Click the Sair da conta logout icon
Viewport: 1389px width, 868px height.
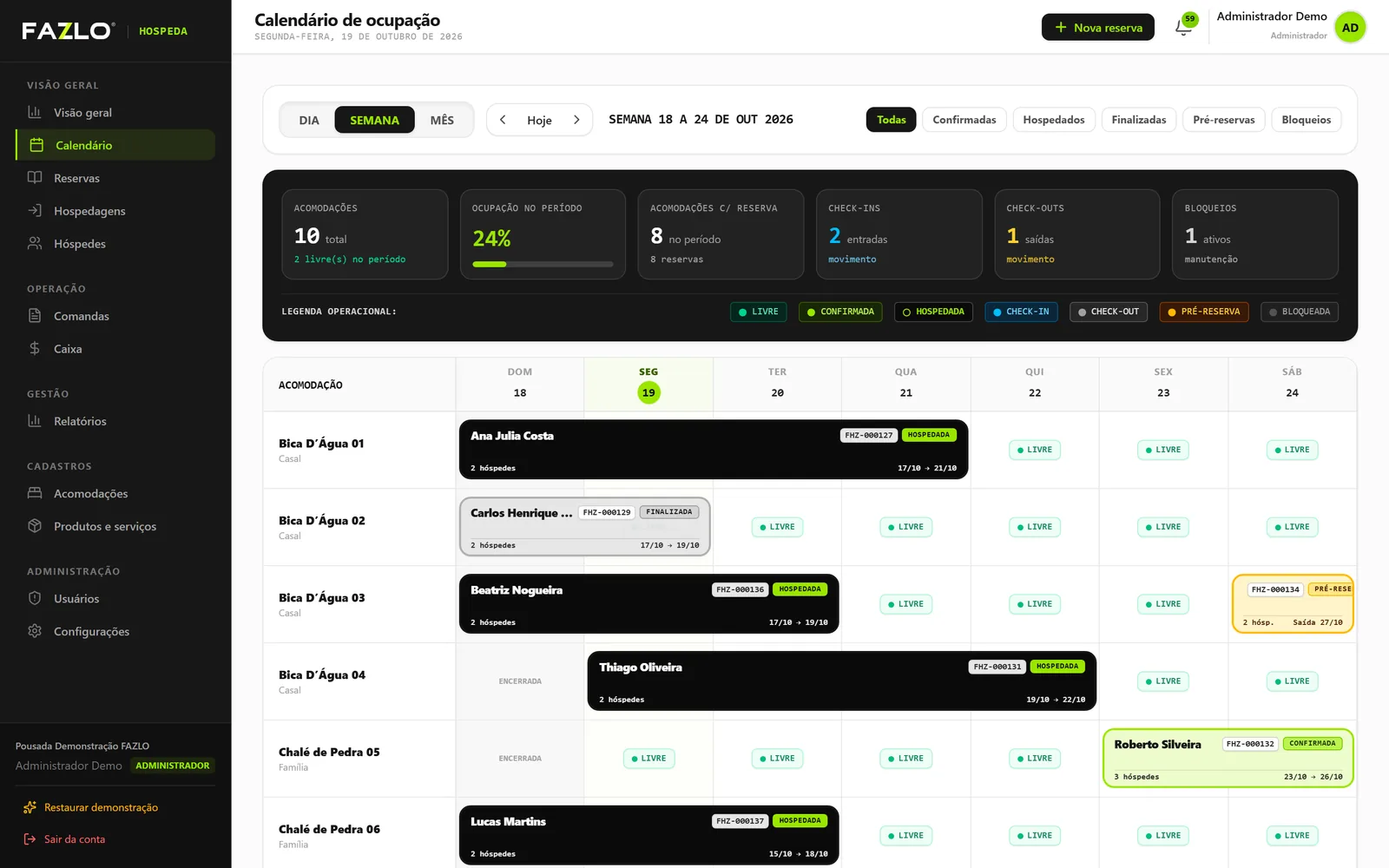30,839
